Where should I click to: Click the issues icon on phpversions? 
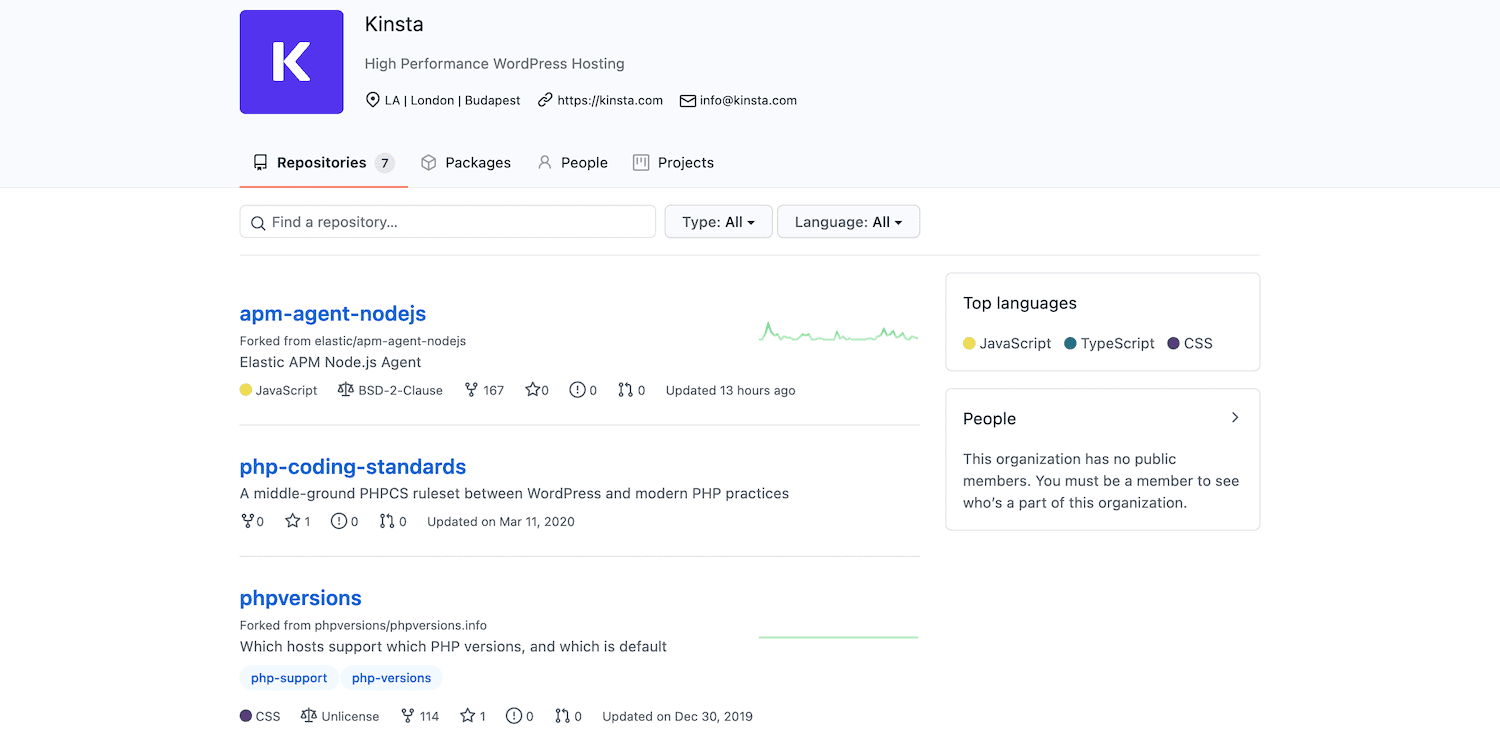click(513, 716)
